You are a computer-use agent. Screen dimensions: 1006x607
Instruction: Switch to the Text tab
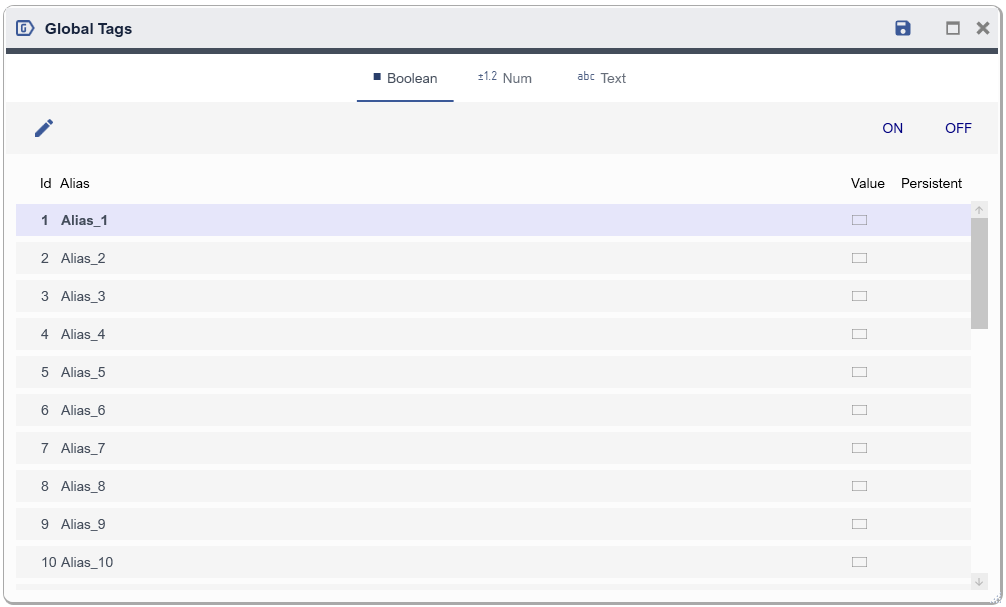(602, 78)
